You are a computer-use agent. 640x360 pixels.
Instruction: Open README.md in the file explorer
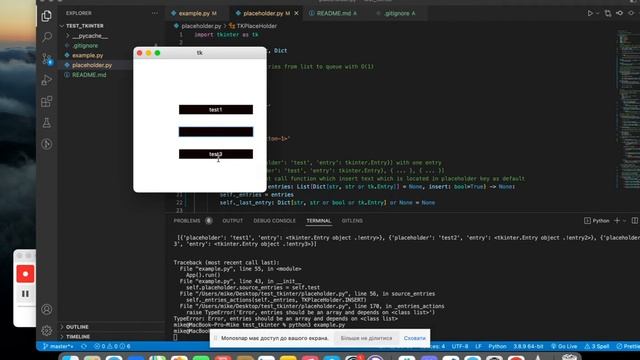89,75
